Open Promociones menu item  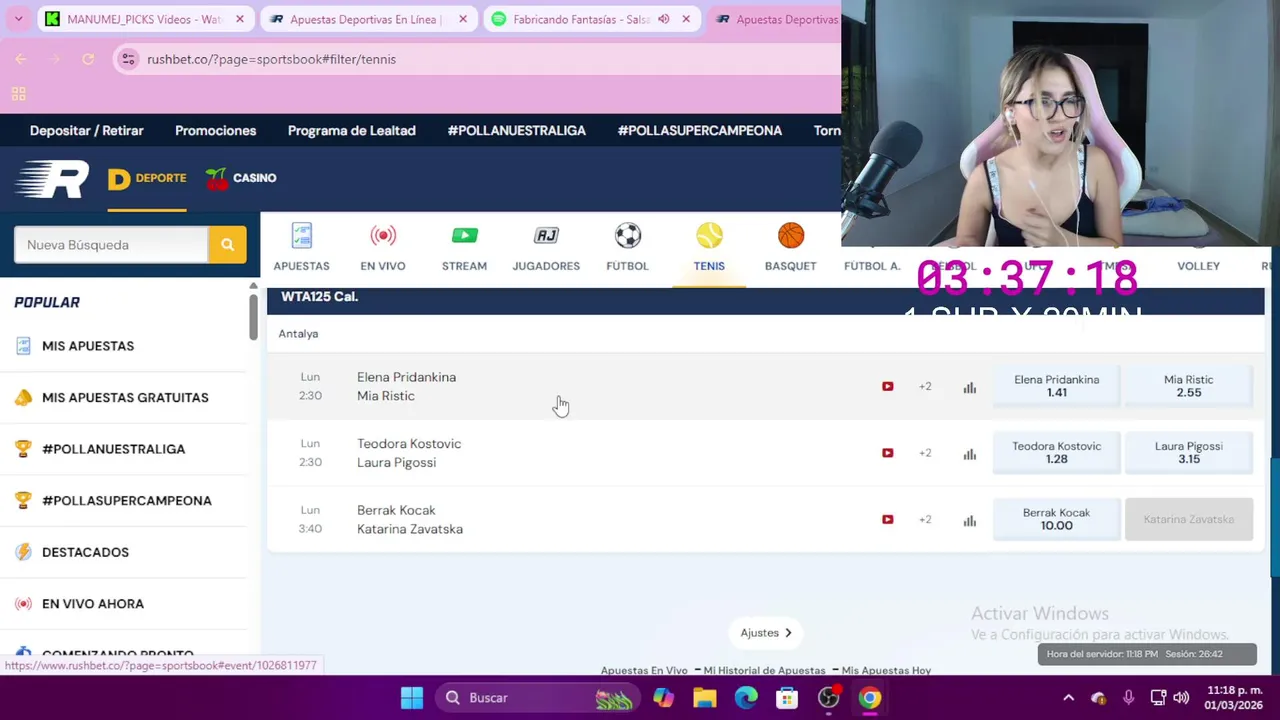(216, 131)
